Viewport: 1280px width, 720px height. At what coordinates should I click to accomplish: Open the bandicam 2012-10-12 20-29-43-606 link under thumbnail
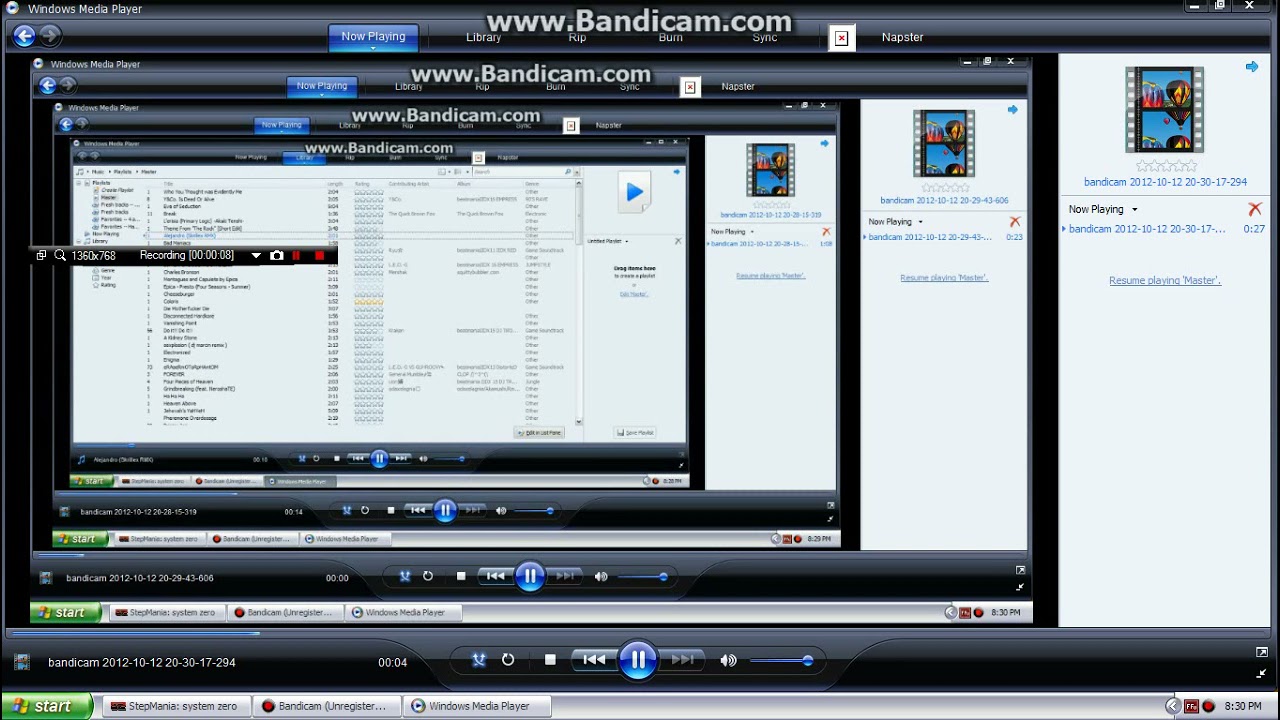click(x=944, y=200)
